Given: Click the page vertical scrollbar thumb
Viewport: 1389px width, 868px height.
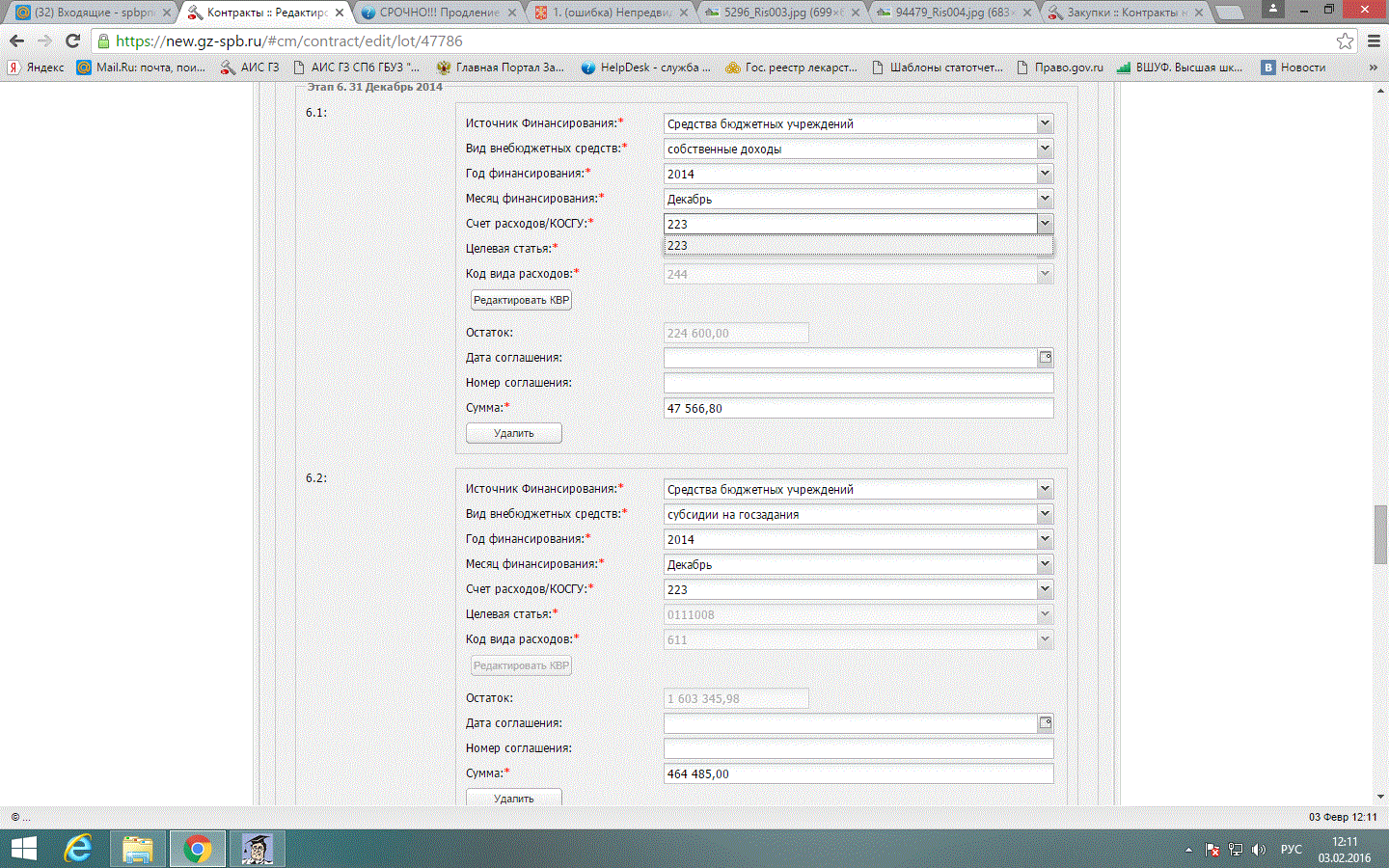Looking at the screenshot, I should [1380, 533].
